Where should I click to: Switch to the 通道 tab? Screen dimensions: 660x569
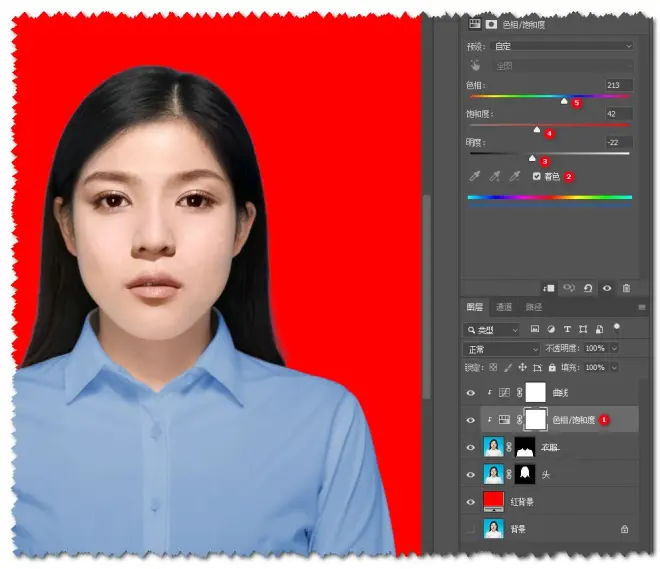point(504,307)
